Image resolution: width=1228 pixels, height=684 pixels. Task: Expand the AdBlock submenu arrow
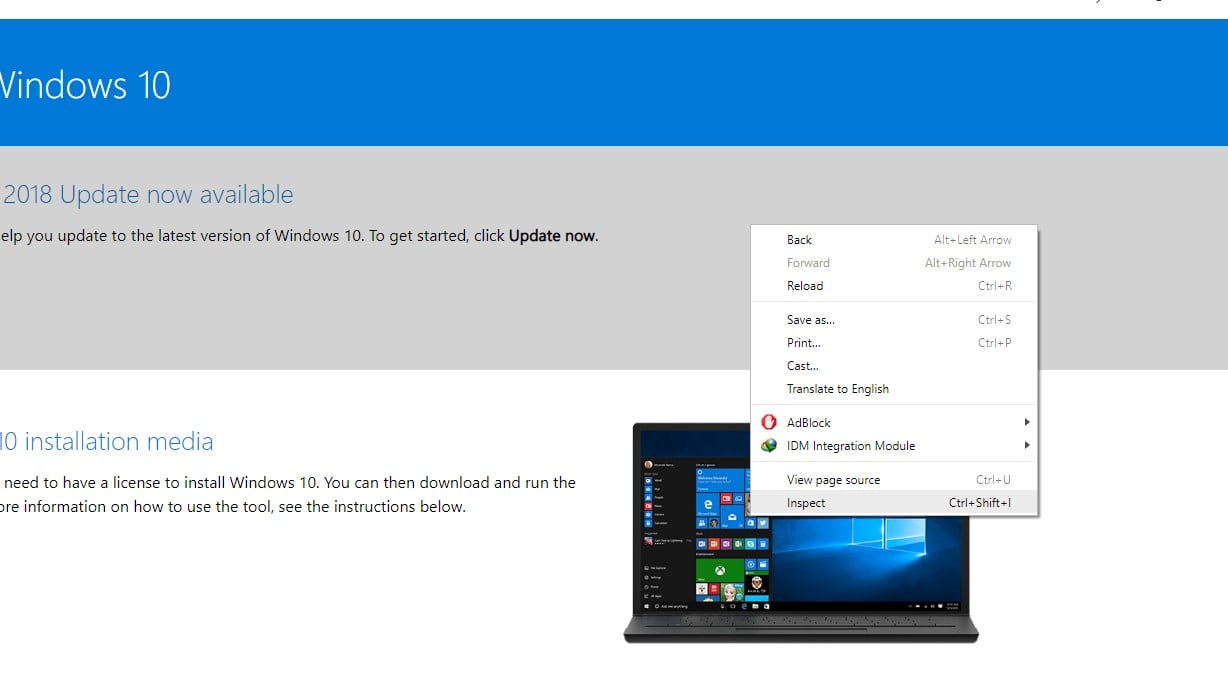click(x=1026, y=422)
